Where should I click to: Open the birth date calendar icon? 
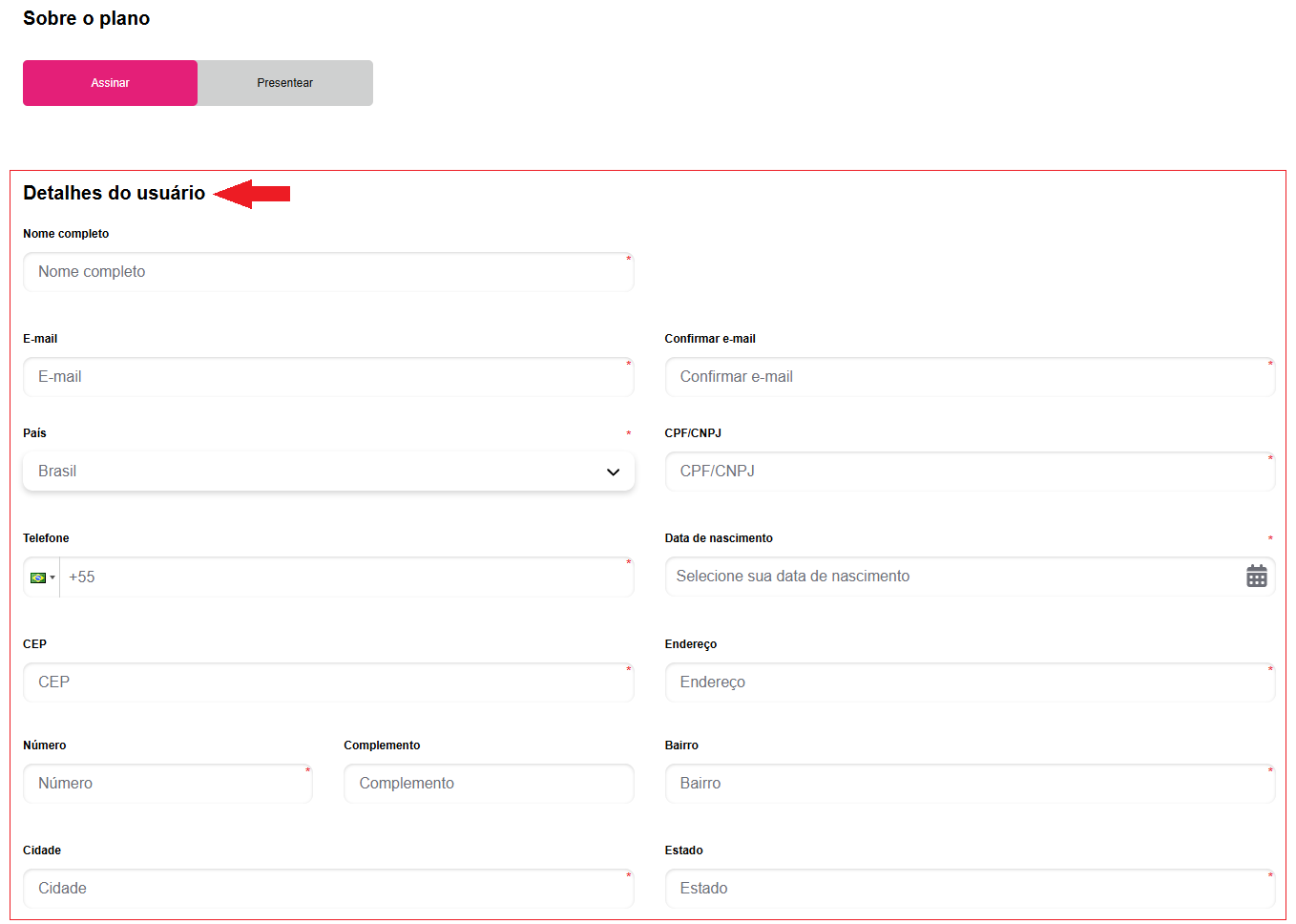click(x=1256, y=577)
